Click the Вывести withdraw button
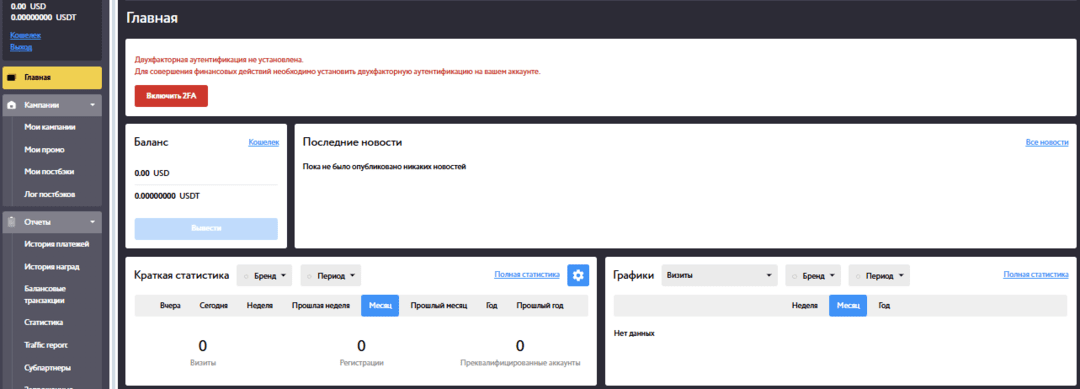Viewport: 1080px width, 389px height. [206, 229]
